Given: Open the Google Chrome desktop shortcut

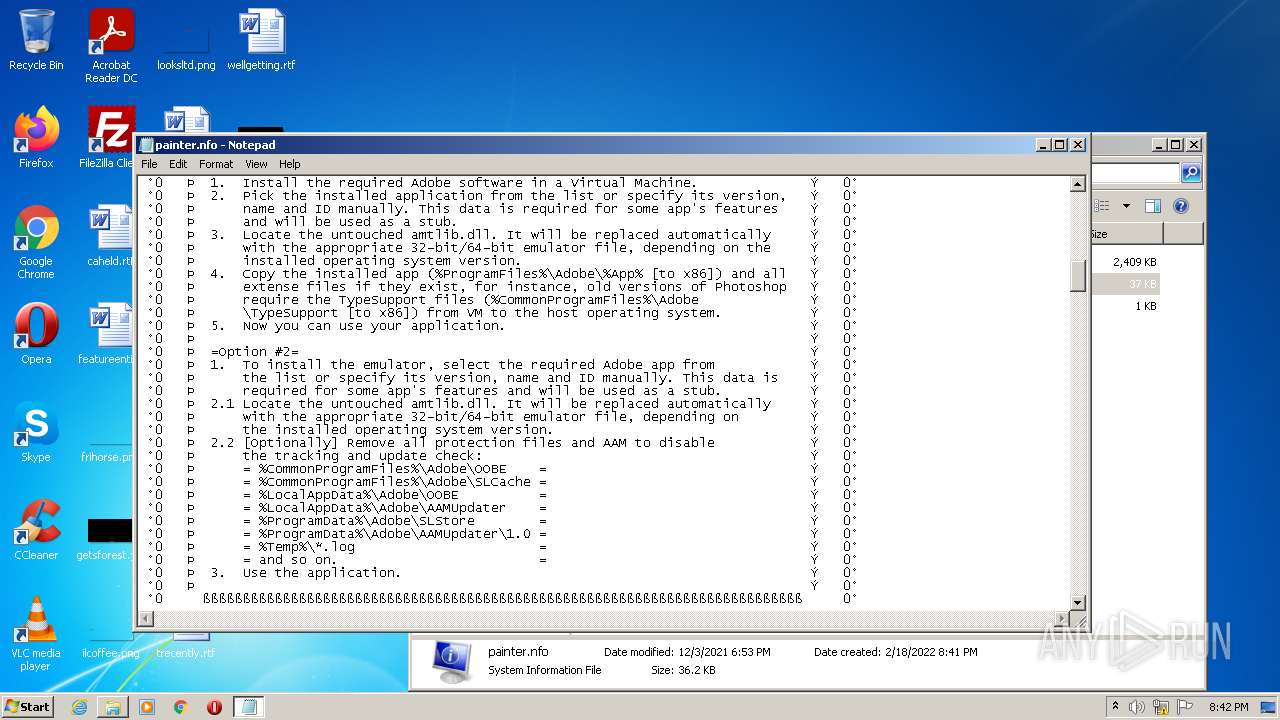Looking at the screenshot, I should click(x=36, y=242).
